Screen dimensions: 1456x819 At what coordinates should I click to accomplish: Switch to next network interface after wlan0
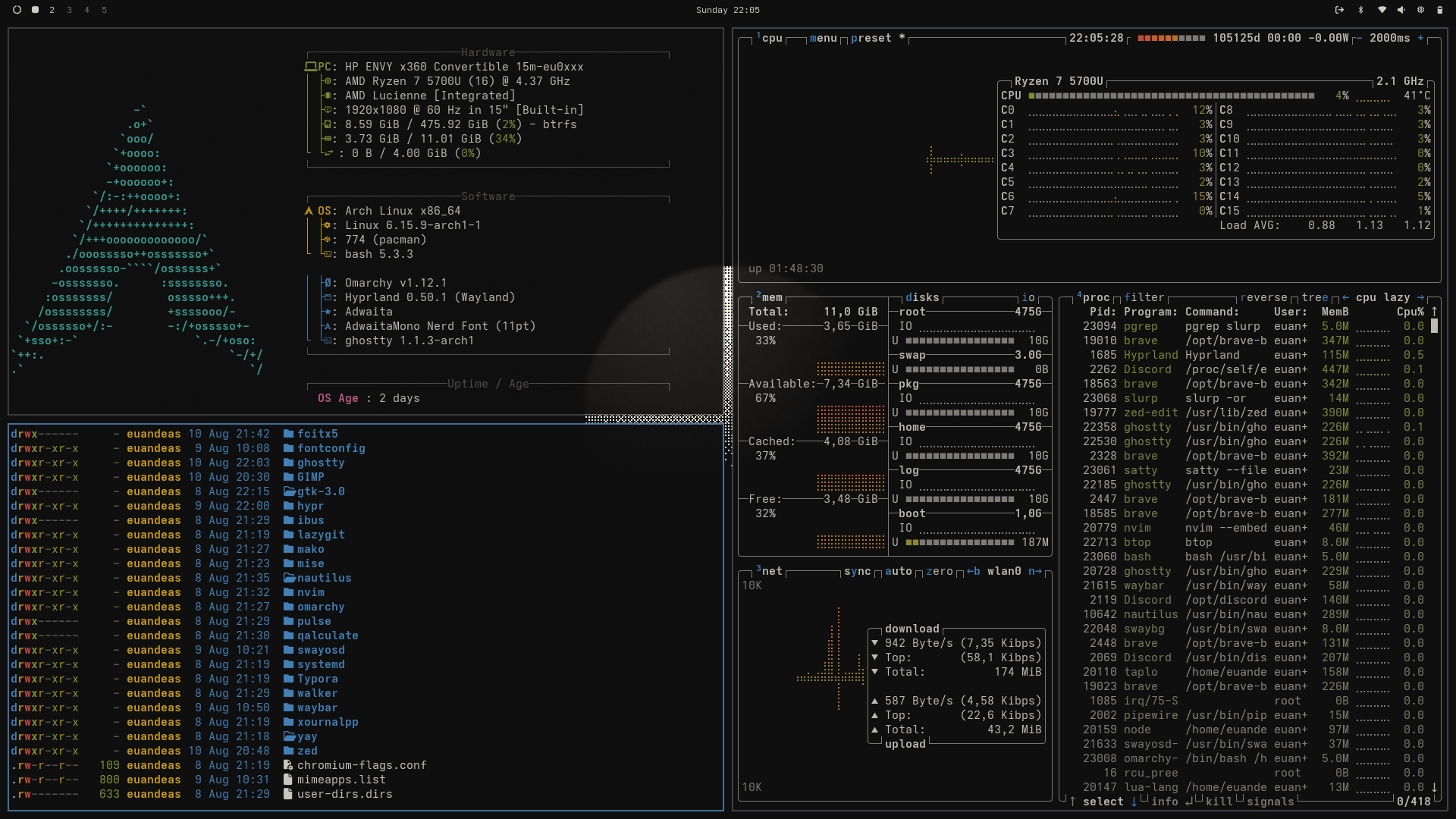tap(1035, 571)
